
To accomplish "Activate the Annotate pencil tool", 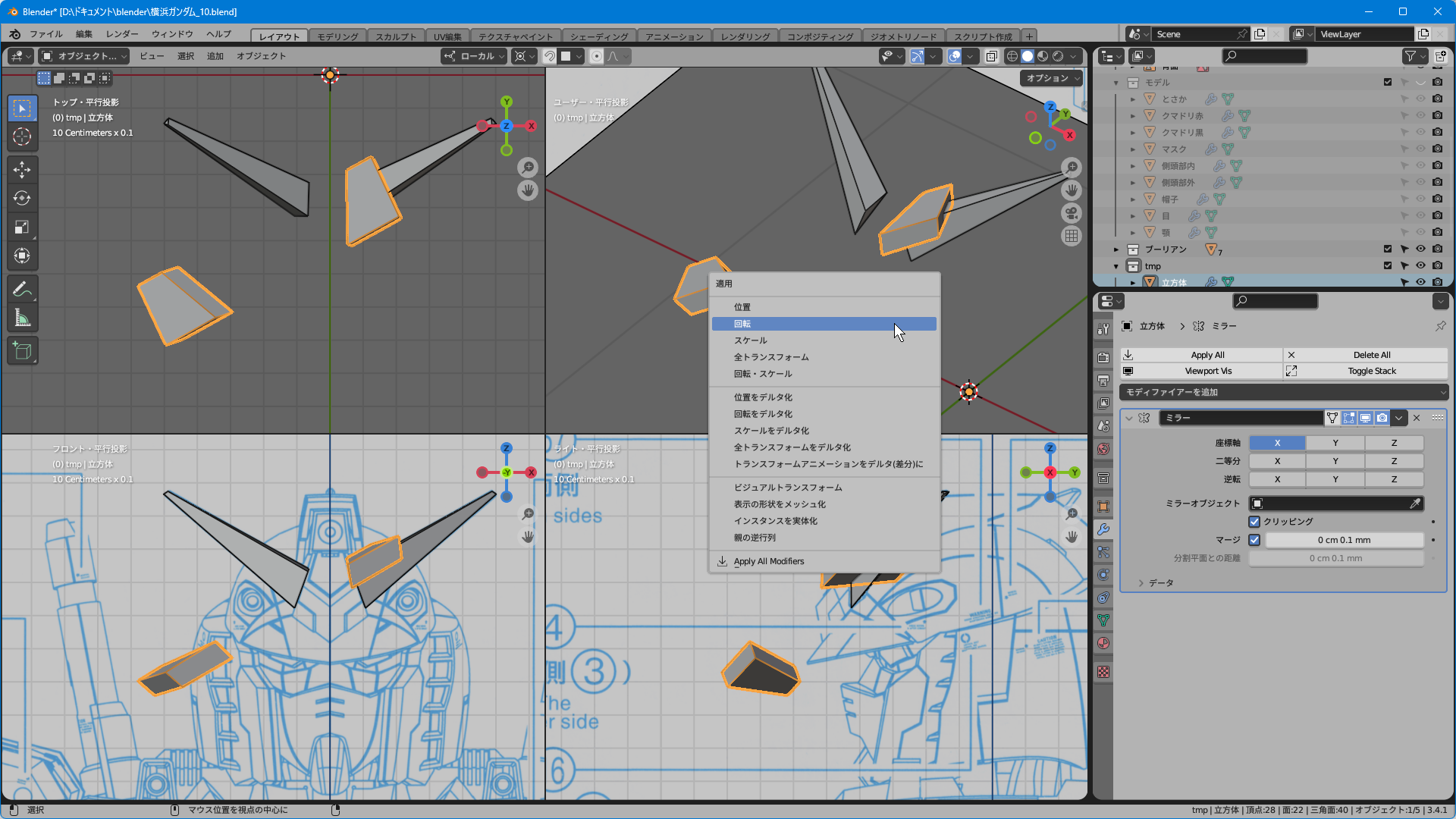I will [x=22, y=289].
